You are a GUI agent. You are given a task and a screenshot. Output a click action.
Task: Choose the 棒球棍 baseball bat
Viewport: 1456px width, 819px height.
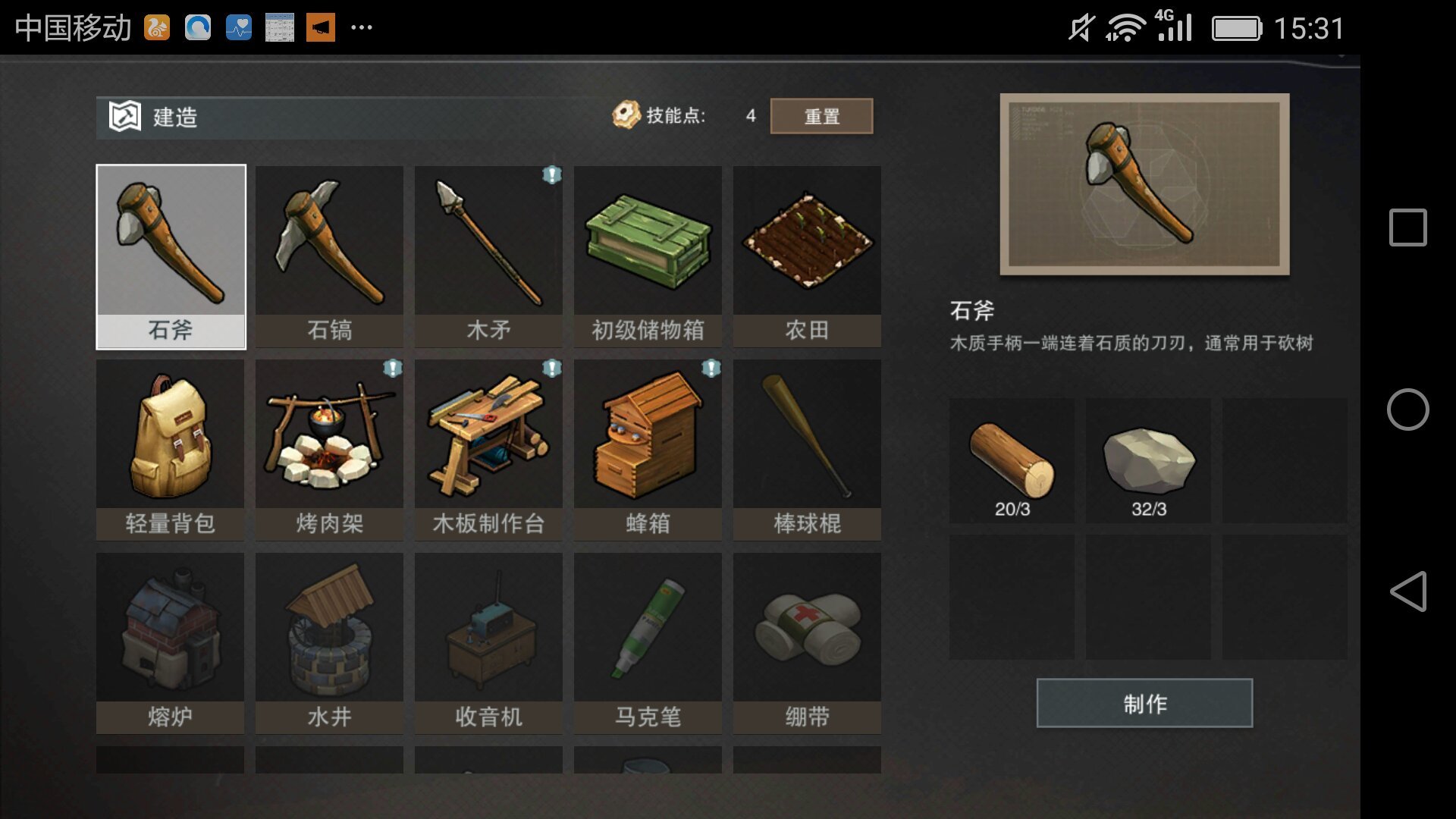tap(807, 450)
